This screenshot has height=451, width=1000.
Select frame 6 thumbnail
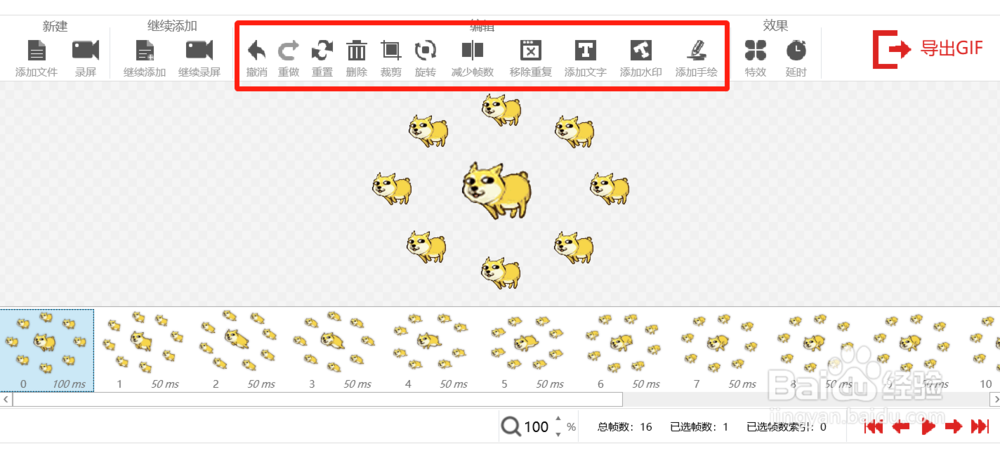(x=626, y=350)
